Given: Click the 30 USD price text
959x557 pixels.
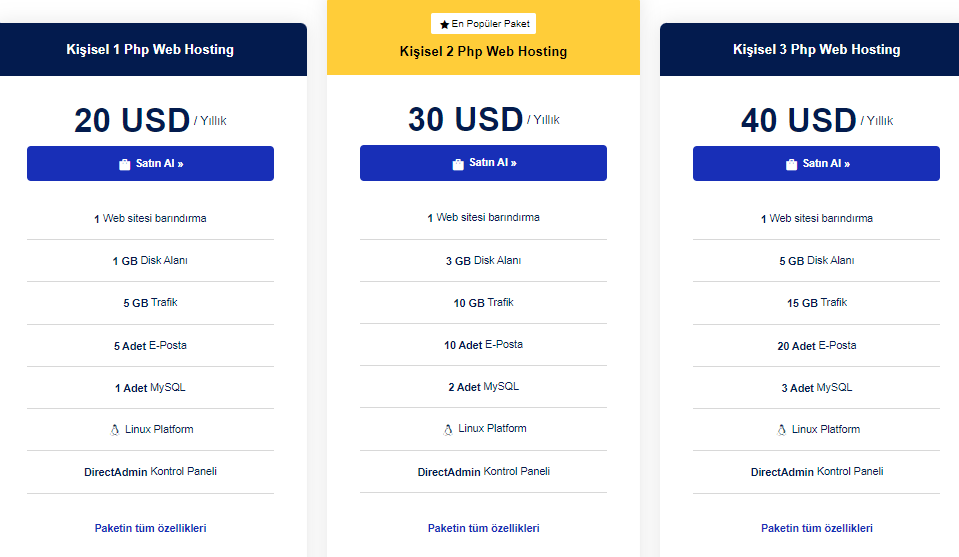Looking at the screenshot, I should coord(465,119).
